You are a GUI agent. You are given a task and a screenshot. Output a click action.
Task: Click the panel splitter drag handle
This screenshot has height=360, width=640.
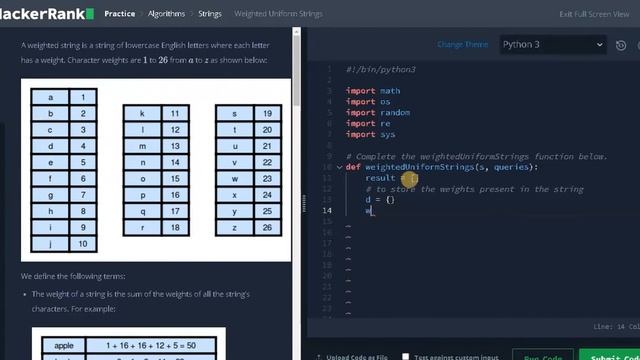(304, 203)
